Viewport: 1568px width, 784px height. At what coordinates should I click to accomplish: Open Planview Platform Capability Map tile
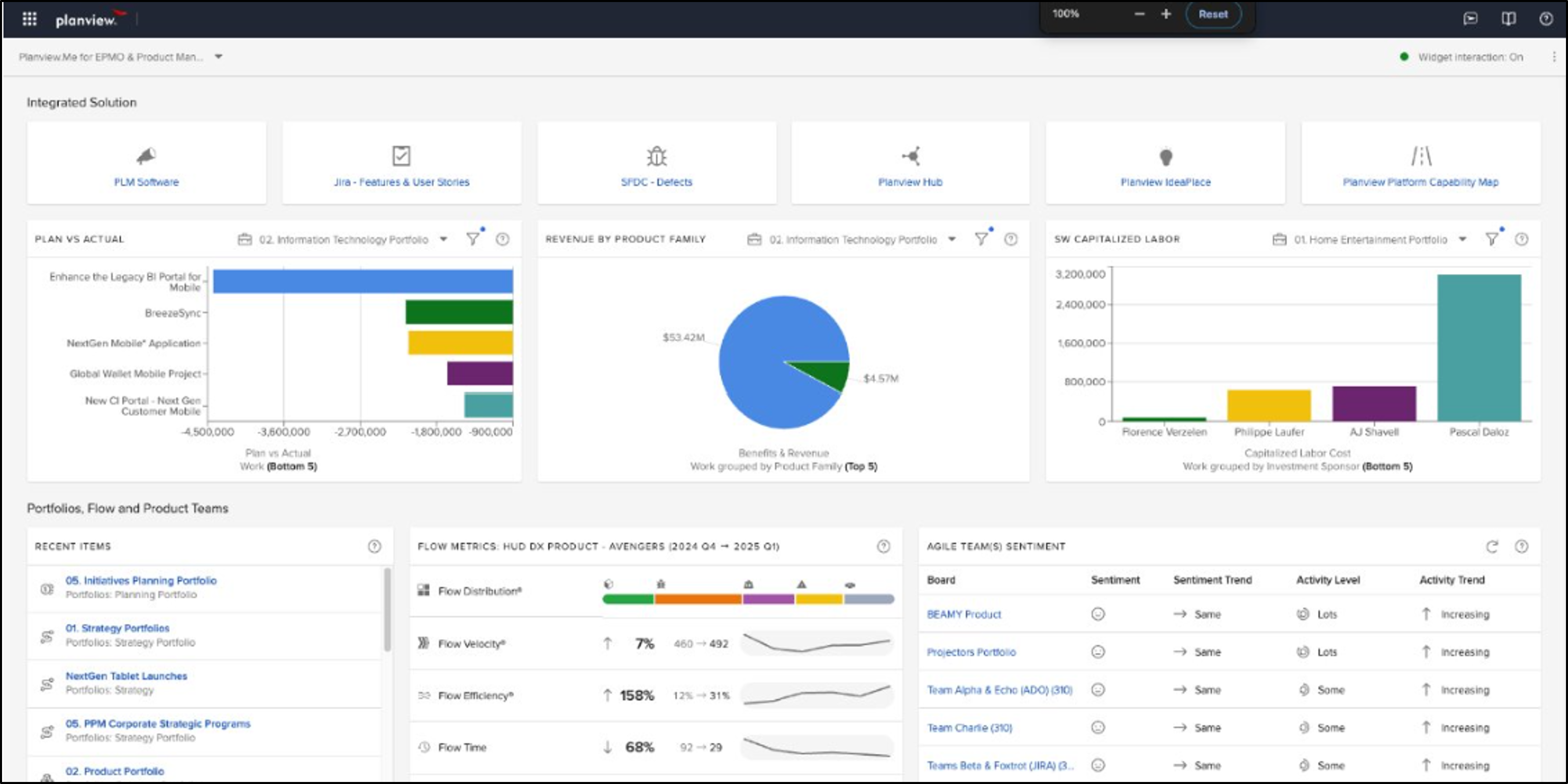(1421, 163)
